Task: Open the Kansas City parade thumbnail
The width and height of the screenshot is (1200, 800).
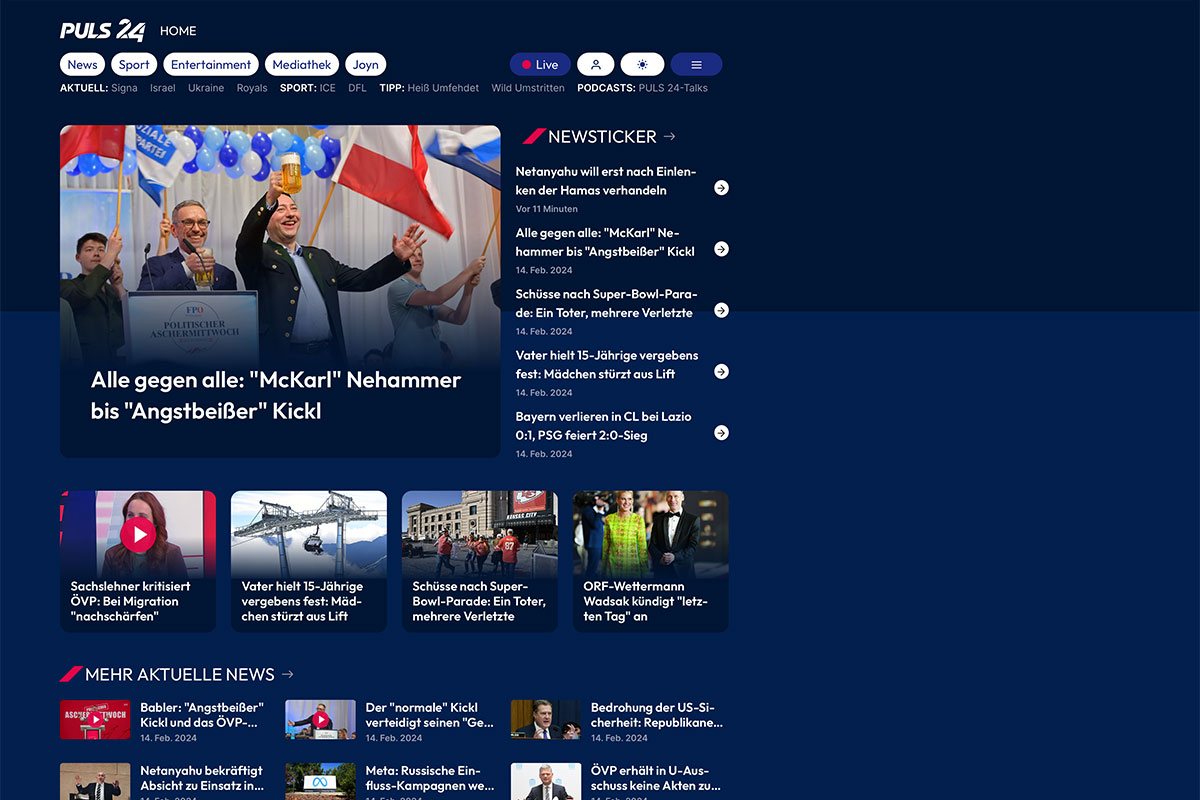Action: (x=480, y=533)
